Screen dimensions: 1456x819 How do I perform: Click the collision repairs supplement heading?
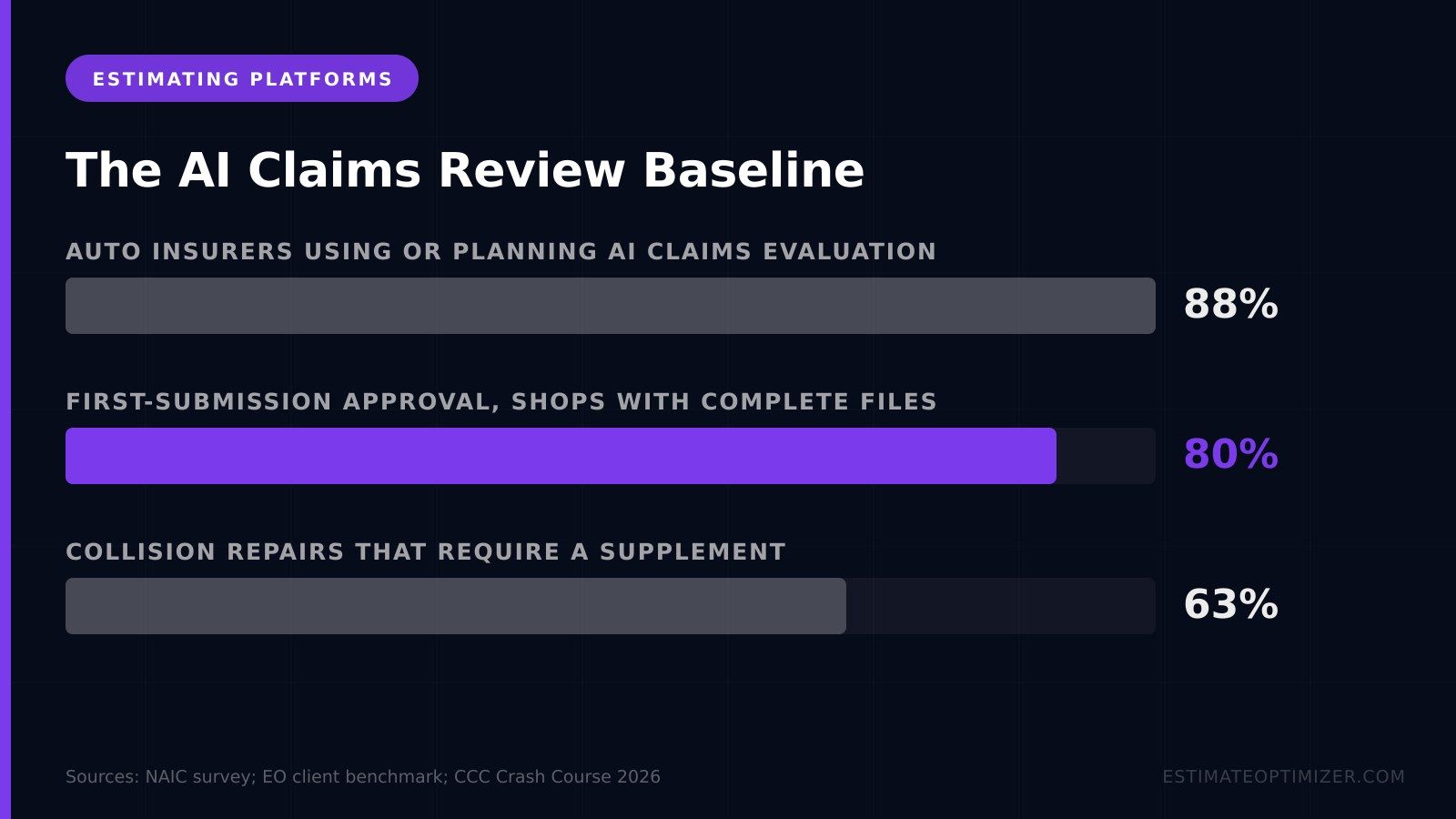coord(426,551)
